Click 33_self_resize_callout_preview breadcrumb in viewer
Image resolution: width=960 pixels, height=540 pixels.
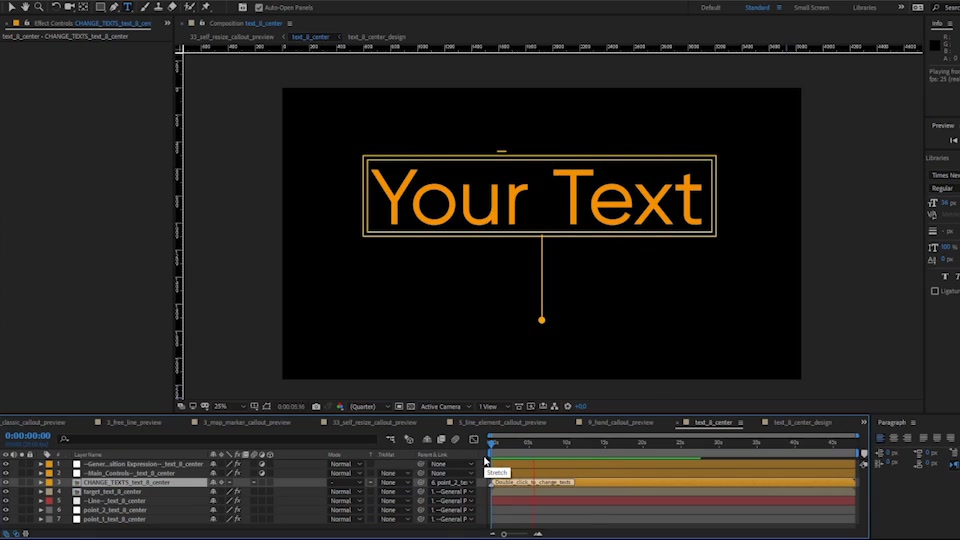231,37
